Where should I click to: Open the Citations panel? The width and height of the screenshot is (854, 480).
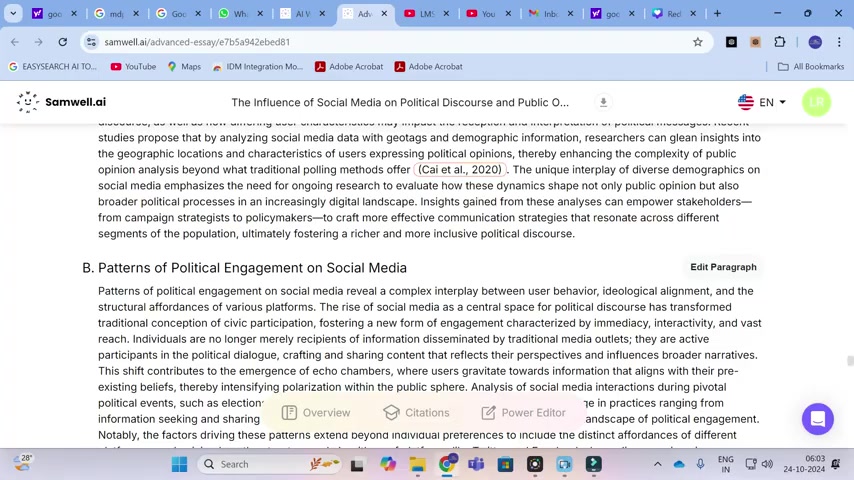pyautogui.click(x=416, y=412)
